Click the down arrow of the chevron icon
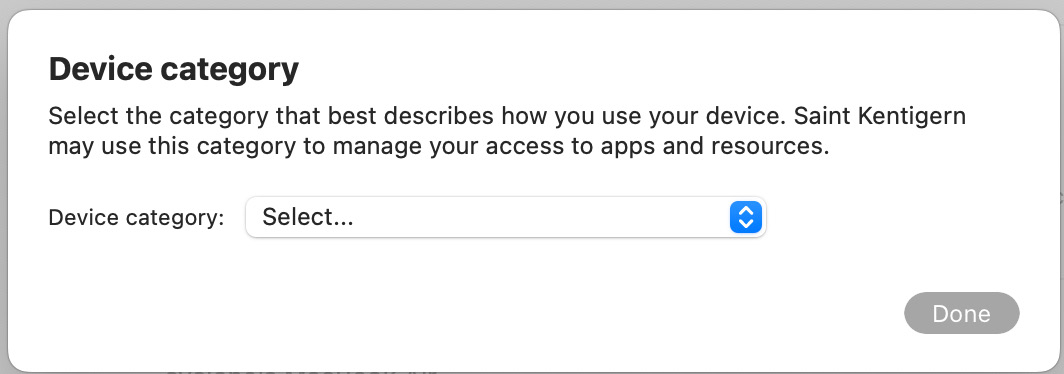Viewport: 1064px width, 374px height. pyautogui.click(x=746, y=225)
